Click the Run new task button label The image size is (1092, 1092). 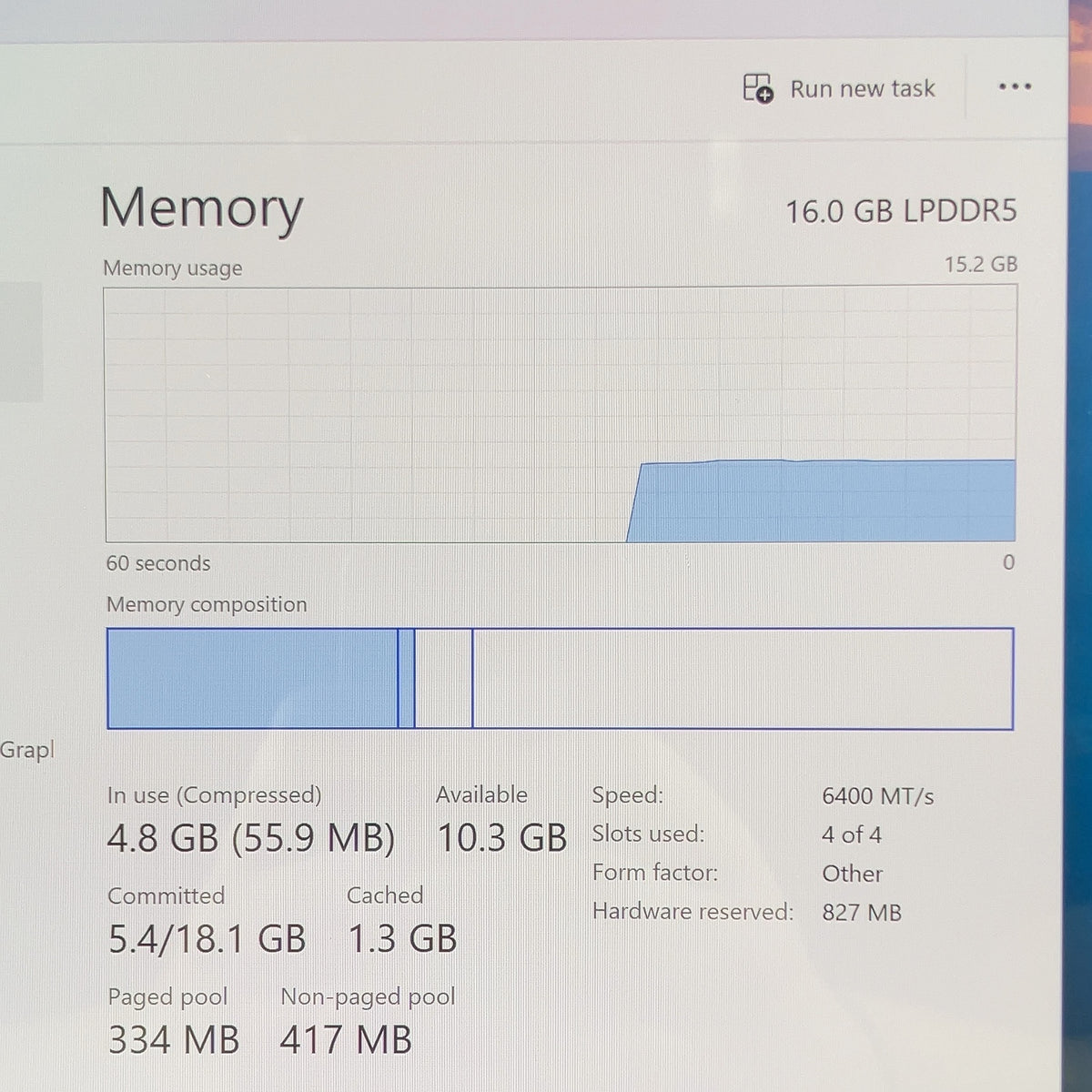click(862, 88)
